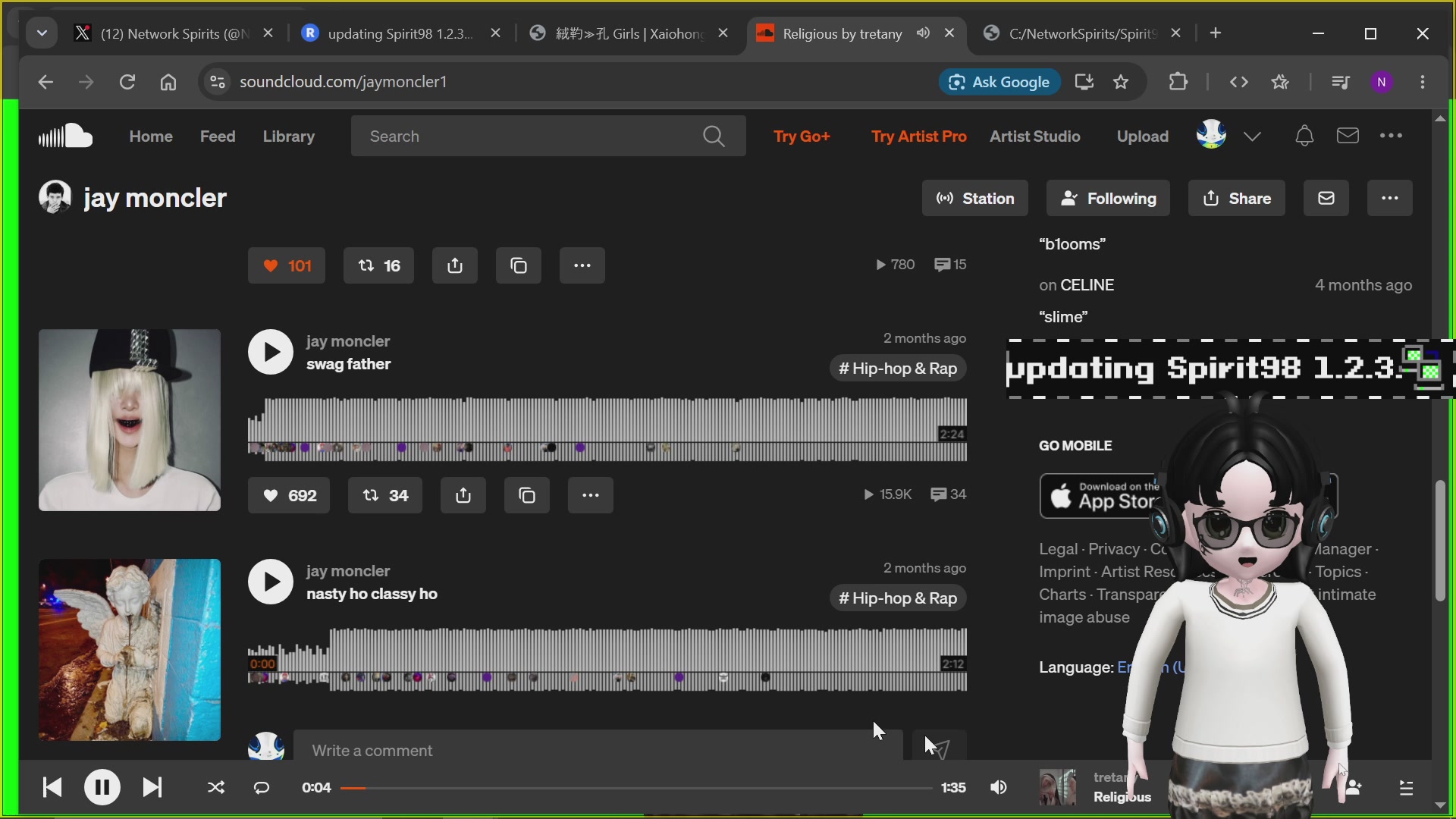Skip to previous track in player
The width and height of the screenshot is (1456, 819).
pyautogui.click(x=52, y=787)
